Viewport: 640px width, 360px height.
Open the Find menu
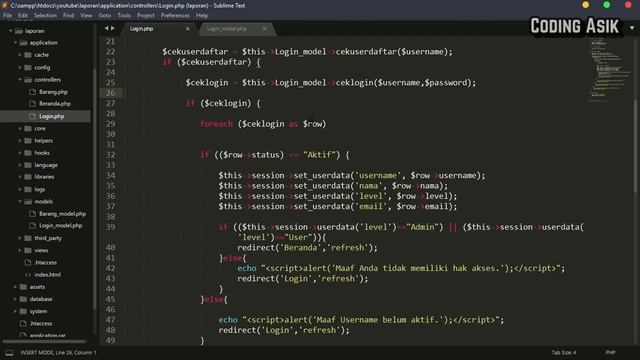click(x=69, y=16)
